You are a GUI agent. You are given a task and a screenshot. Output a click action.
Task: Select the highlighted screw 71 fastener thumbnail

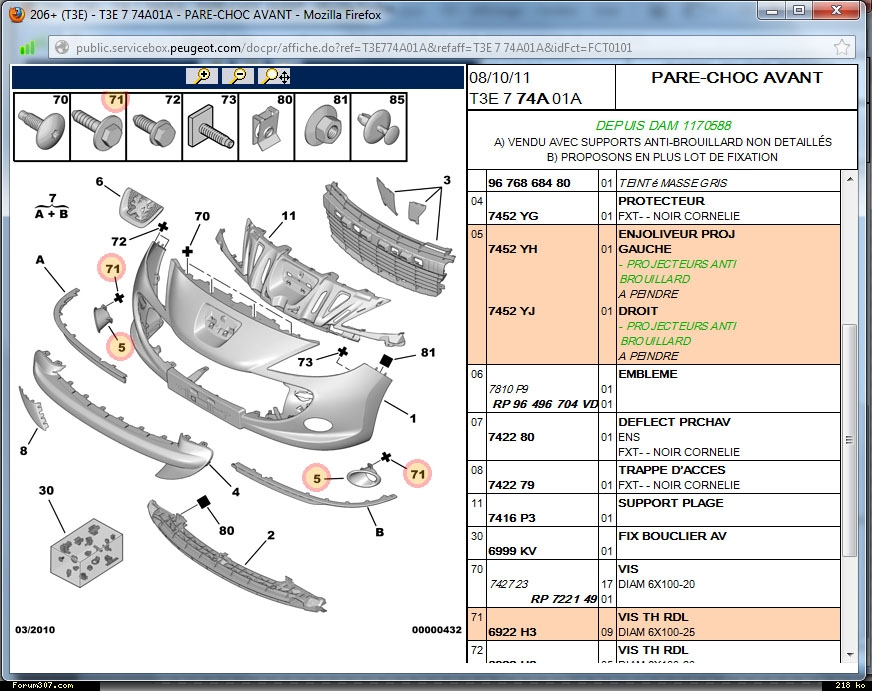98,127
